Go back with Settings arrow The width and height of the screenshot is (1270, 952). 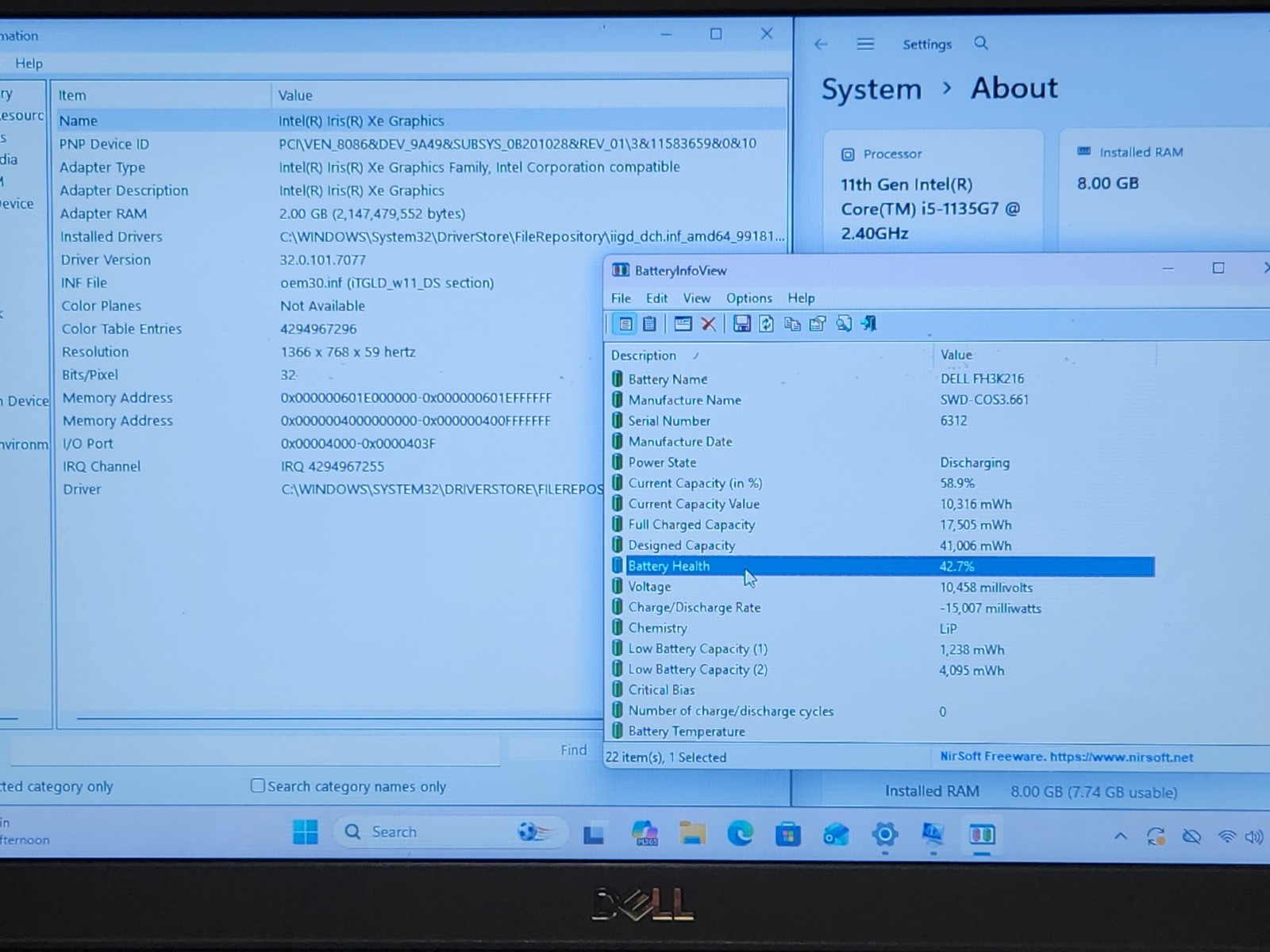[821, 44]
